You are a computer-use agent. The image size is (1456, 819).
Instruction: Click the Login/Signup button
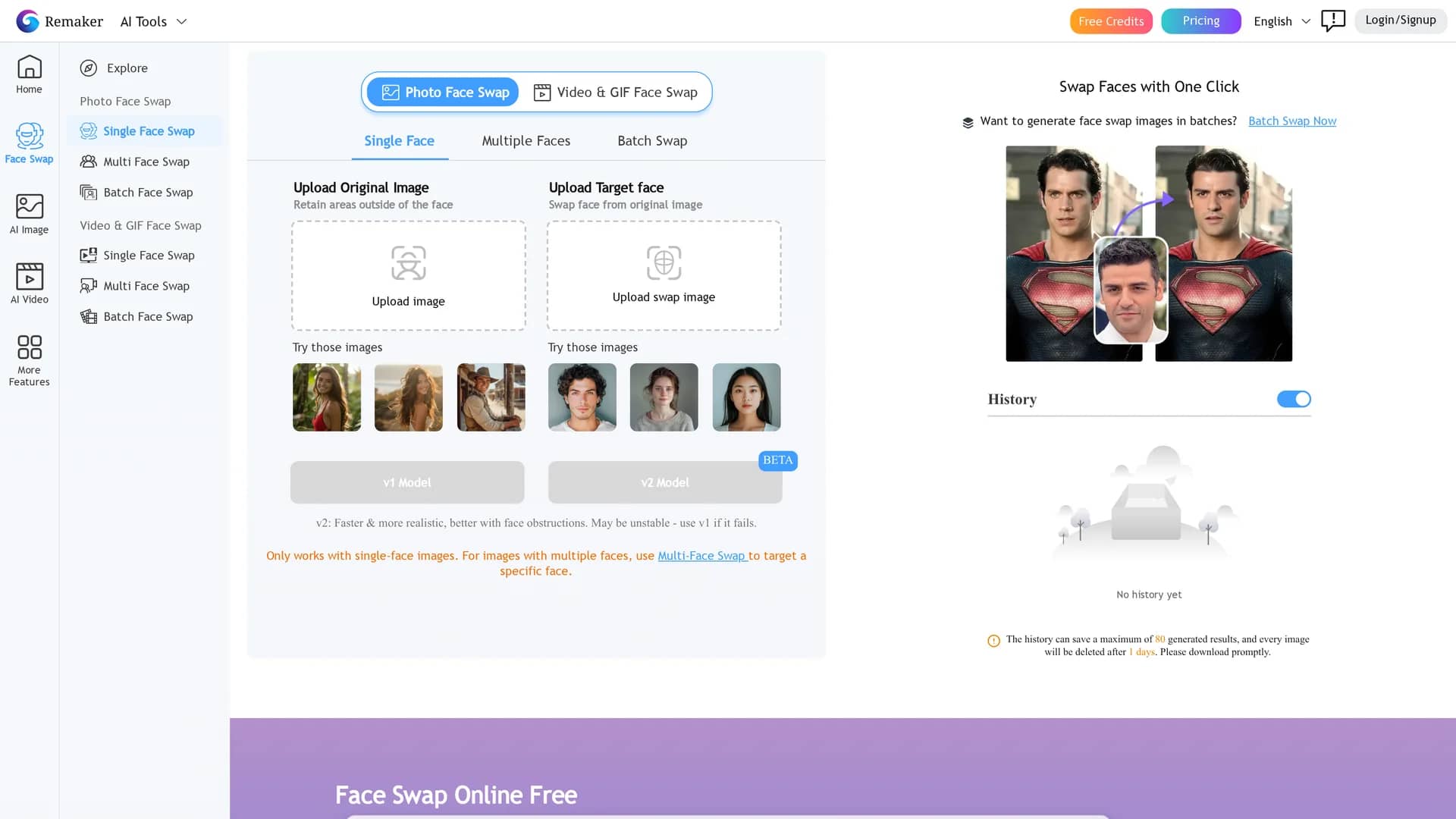1401,20
